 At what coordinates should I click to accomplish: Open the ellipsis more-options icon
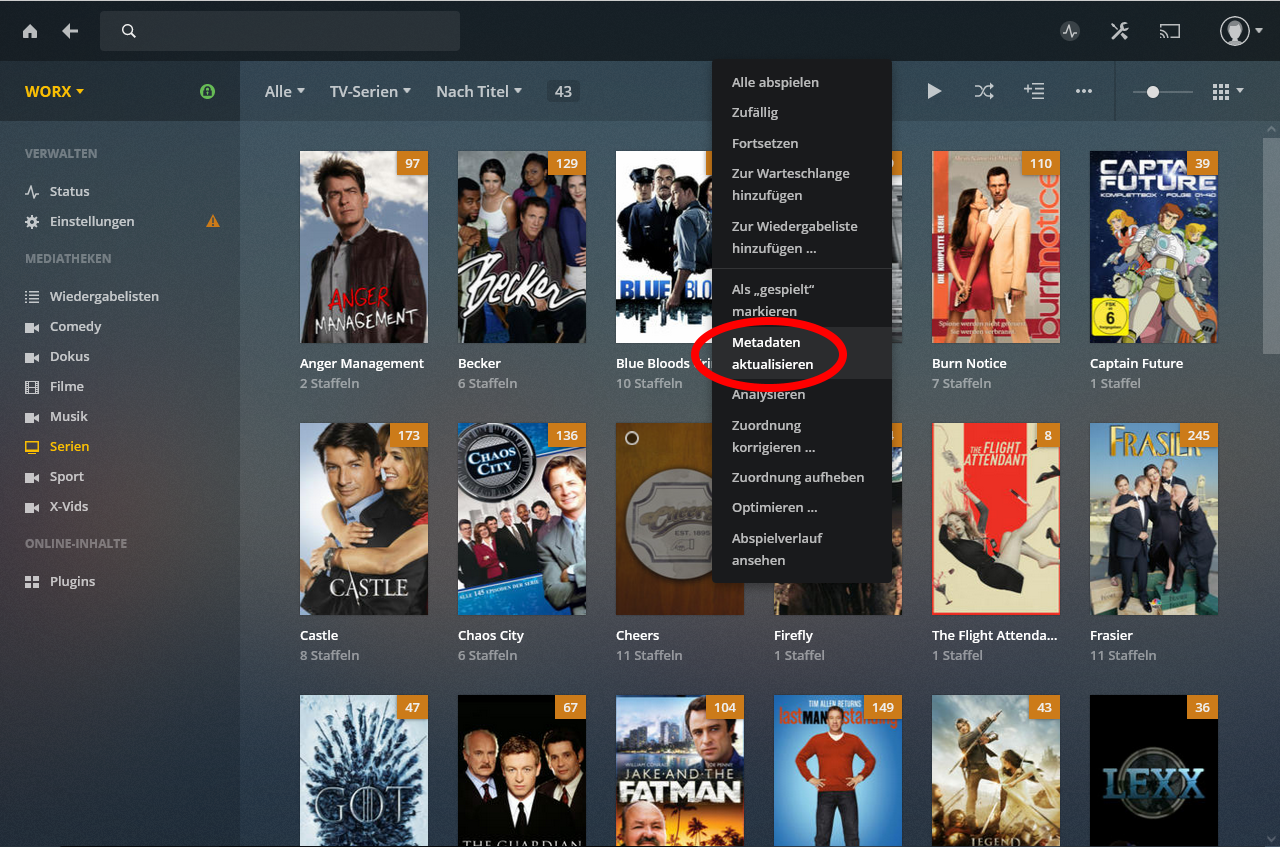point(1084,91)
